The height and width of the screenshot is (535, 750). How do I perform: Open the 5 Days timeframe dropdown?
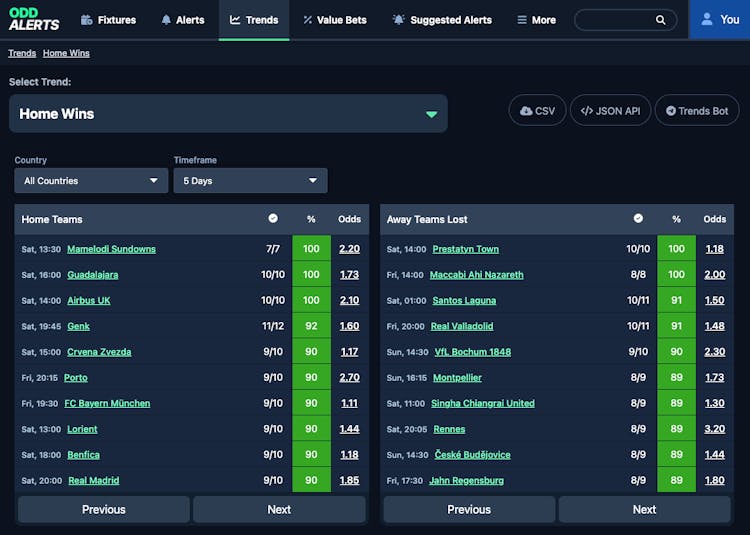click(x=250, y=181)
